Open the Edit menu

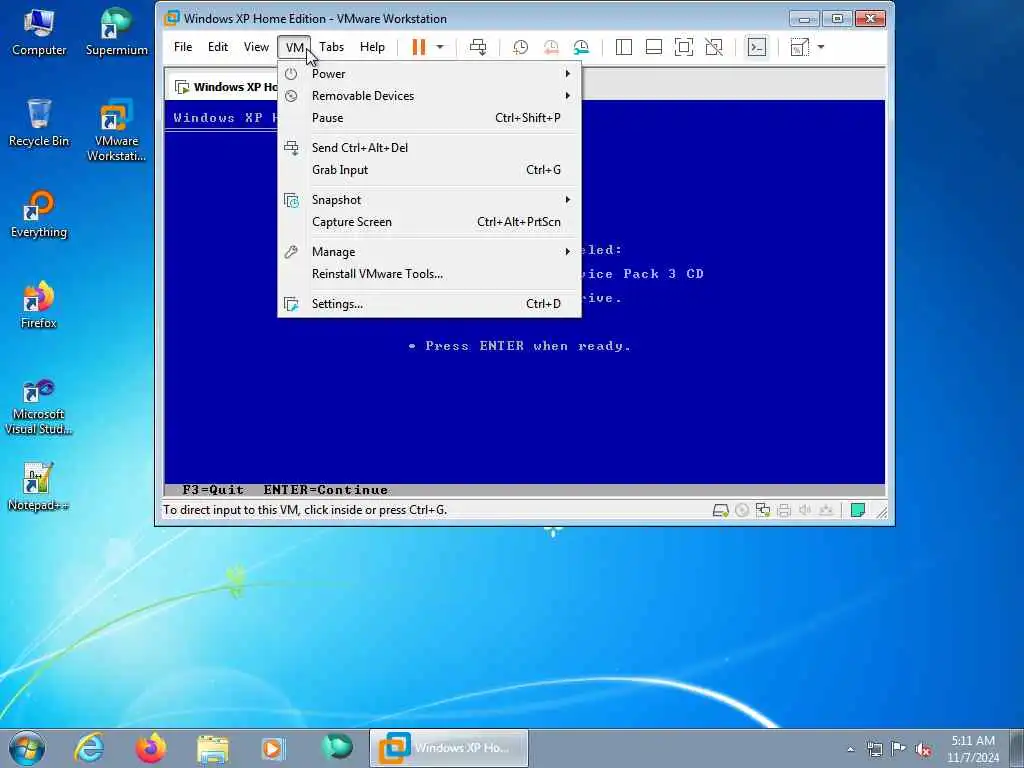tap(218, 47)
